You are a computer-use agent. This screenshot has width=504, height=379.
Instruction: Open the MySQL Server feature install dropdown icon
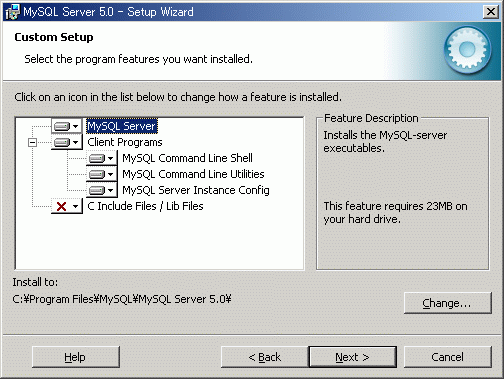point(67,126)
